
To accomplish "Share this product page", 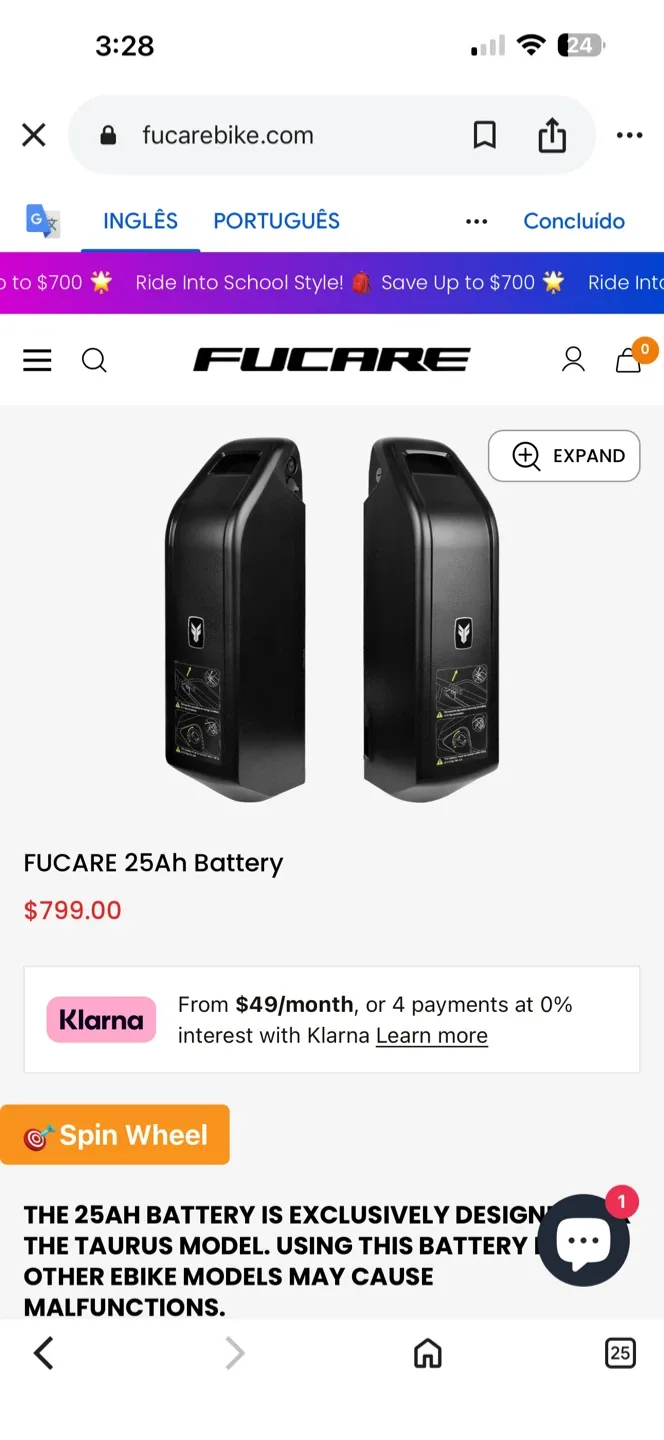I will point(553,135).
